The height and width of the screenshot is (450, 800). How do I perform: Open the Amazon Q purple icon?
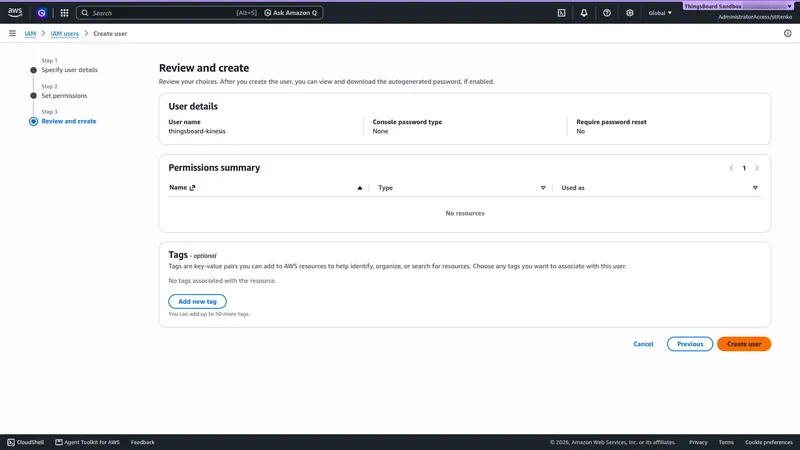click(x=42, y=13)
